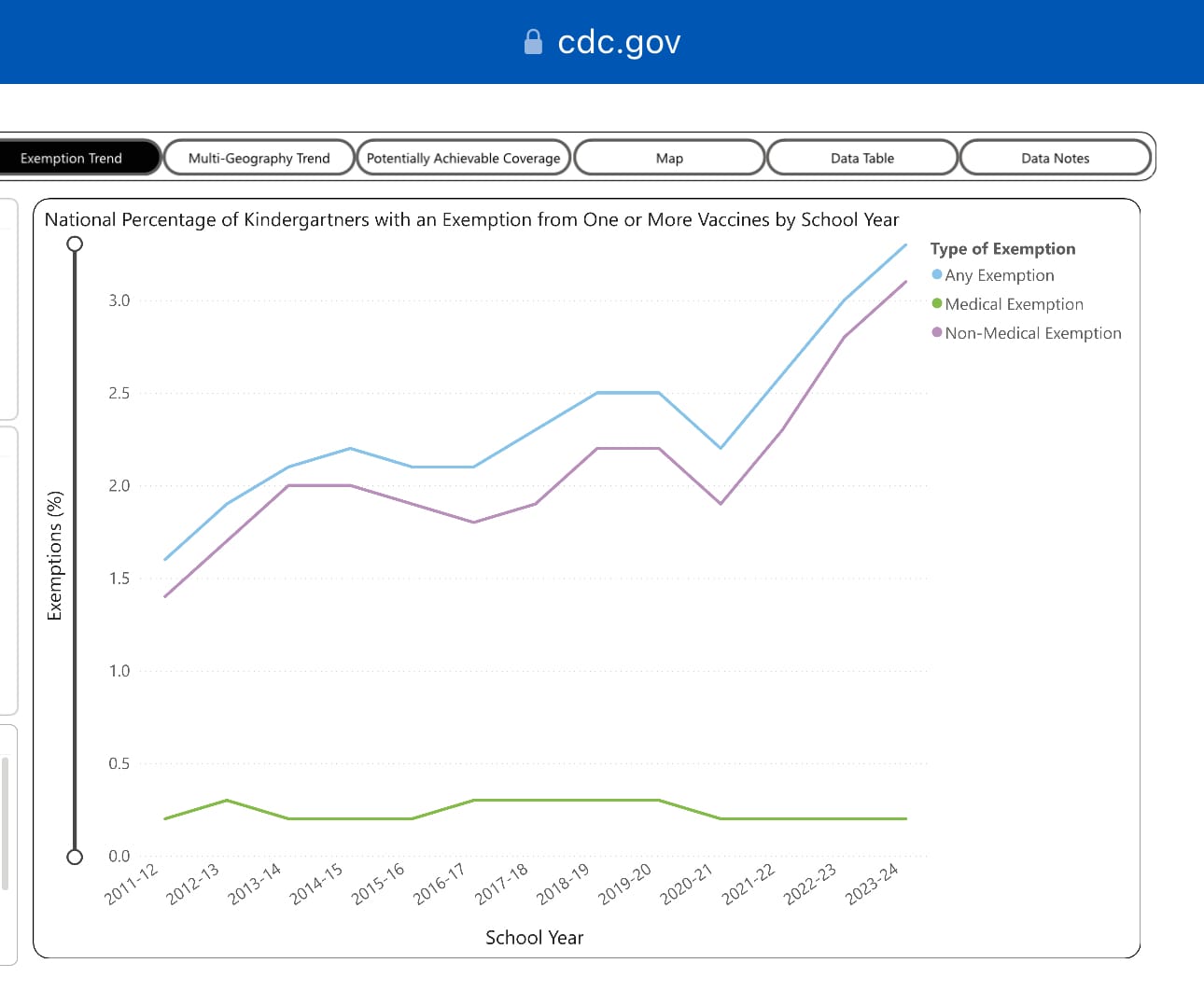The height and width of the screenshot is (1005, 1204).
Task: Open the Potentially Achievable Coverage tab
Action: (464, 158)
